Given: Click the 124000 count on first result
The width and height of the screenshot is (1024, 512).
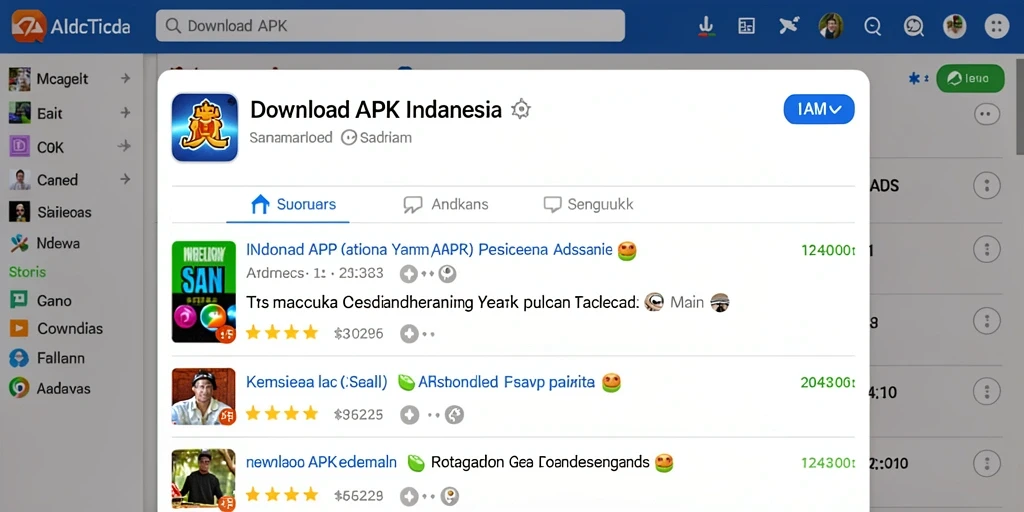Looking at the screenshot, I should pyautogui.click(x=828, y=250).
